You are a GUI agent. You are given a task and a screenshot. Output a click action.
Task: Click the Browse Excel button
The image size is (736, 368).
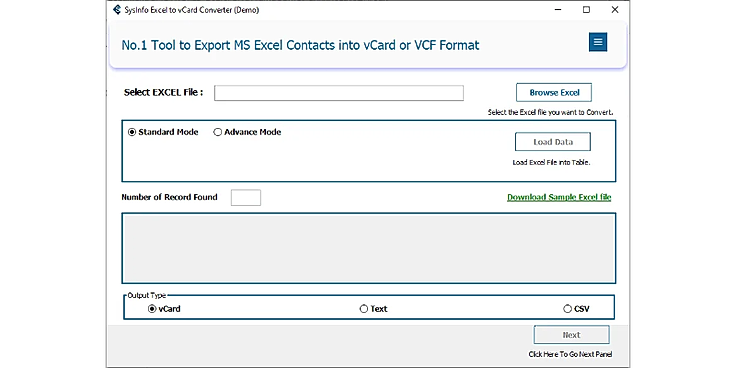[554, 92]
